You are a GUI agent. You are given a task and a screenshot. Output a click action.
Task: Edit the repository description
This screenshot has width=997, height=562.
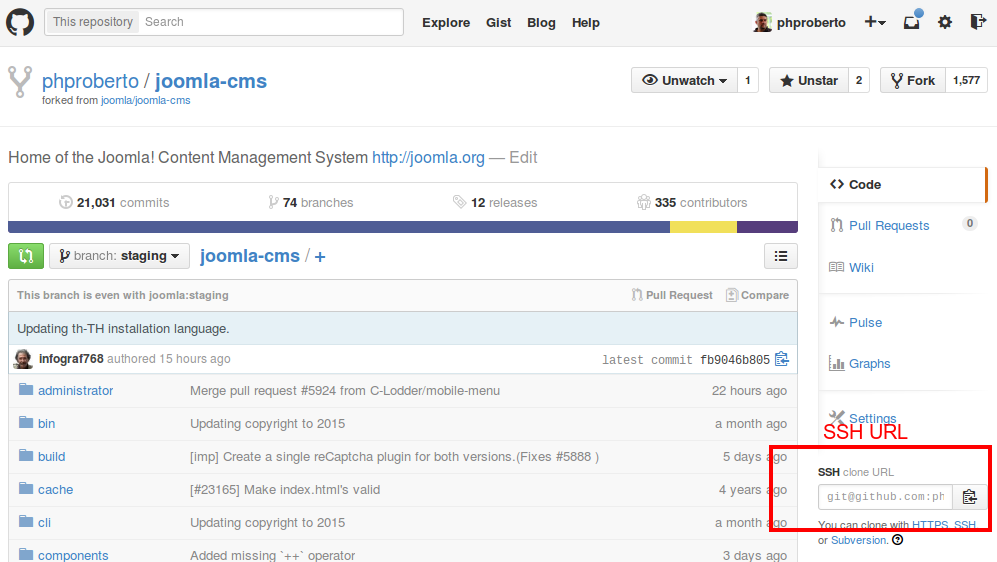click(x=523, y=158)
